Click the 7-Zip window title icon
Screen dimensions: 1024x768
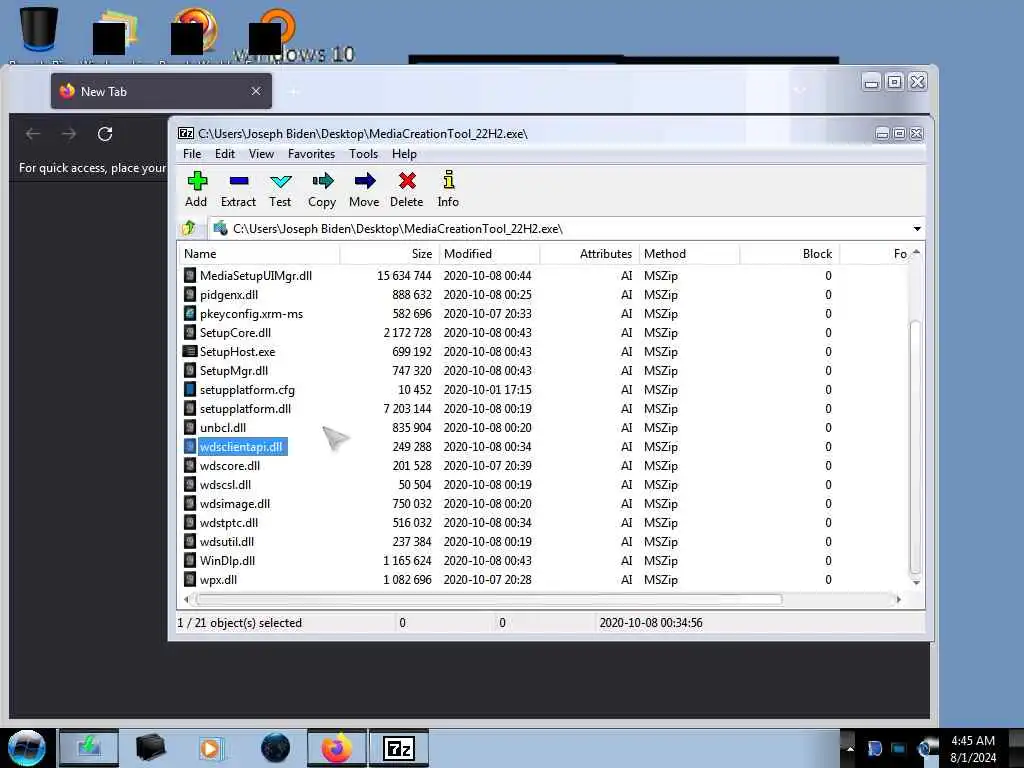click(186, 133)
